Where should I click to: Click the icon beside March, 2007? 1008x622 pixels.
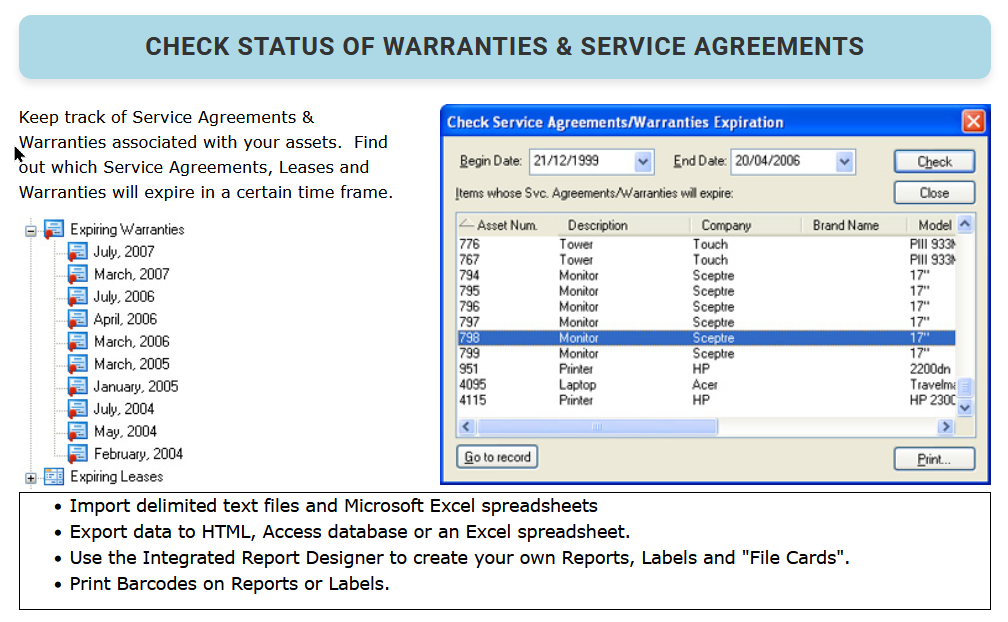(77, 274)
